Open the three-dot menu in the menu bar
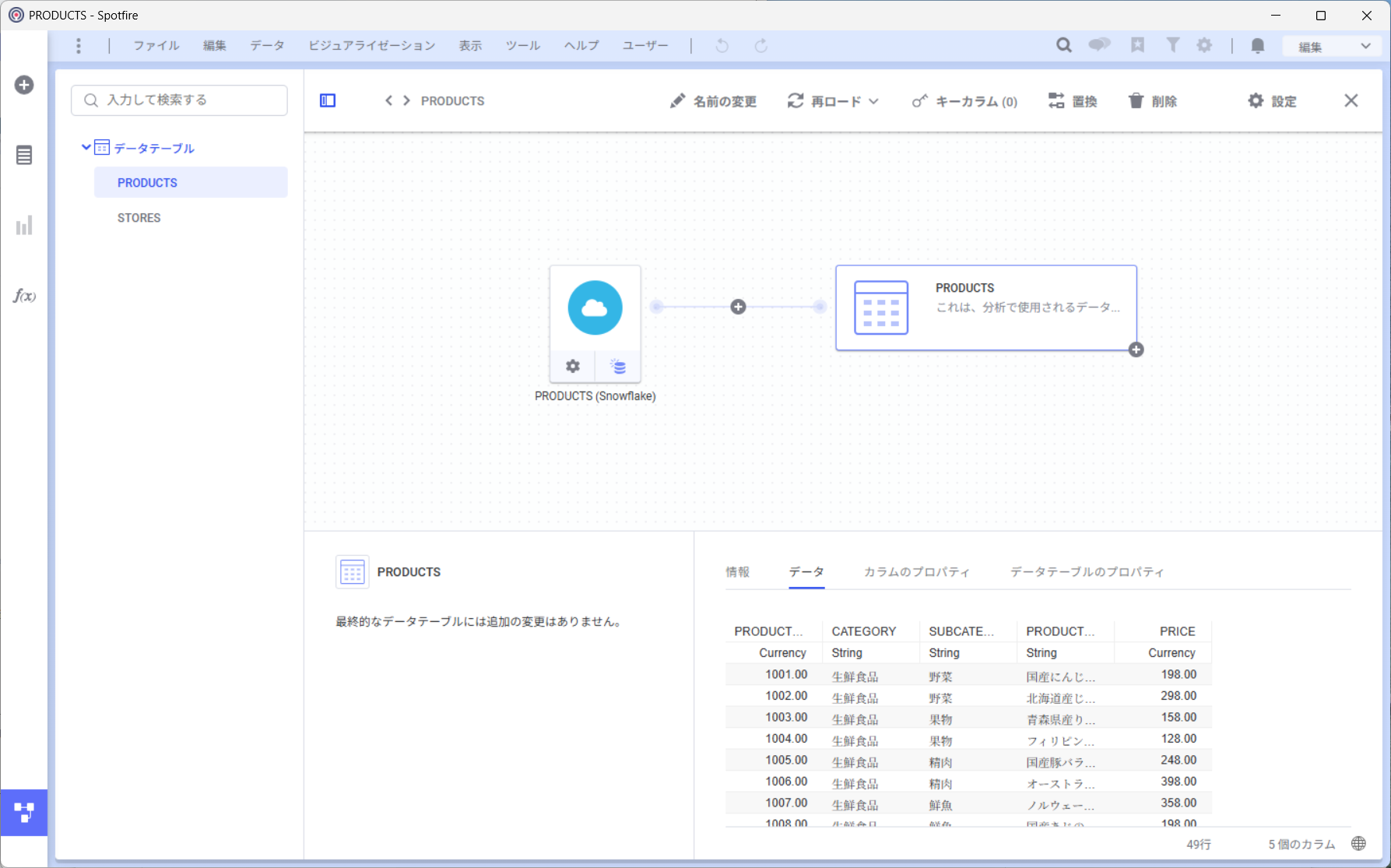1391x868 pixels. [79, 46]
